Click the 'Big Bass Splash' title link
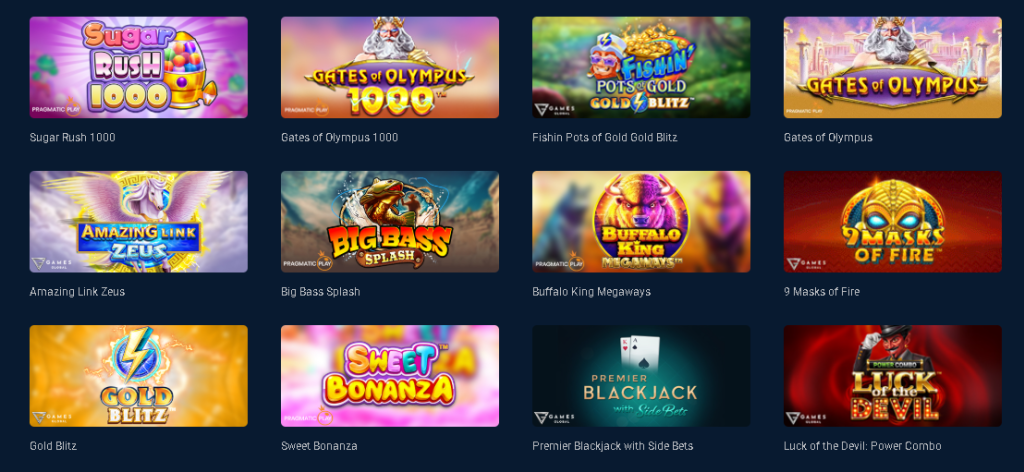Image resolution: width=1024 pixels, height=472 pixels. [321, 292]
